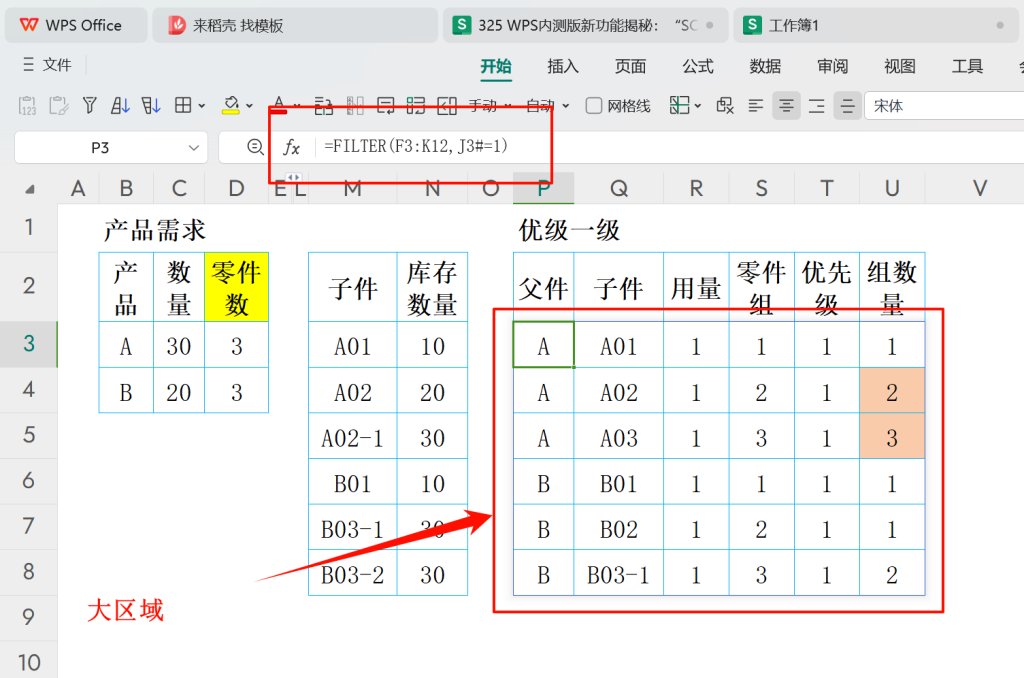This screenshot has width=1024, height=678.
Task: Click the A02-1 cell in 子件 column
Action: point(353,438)
